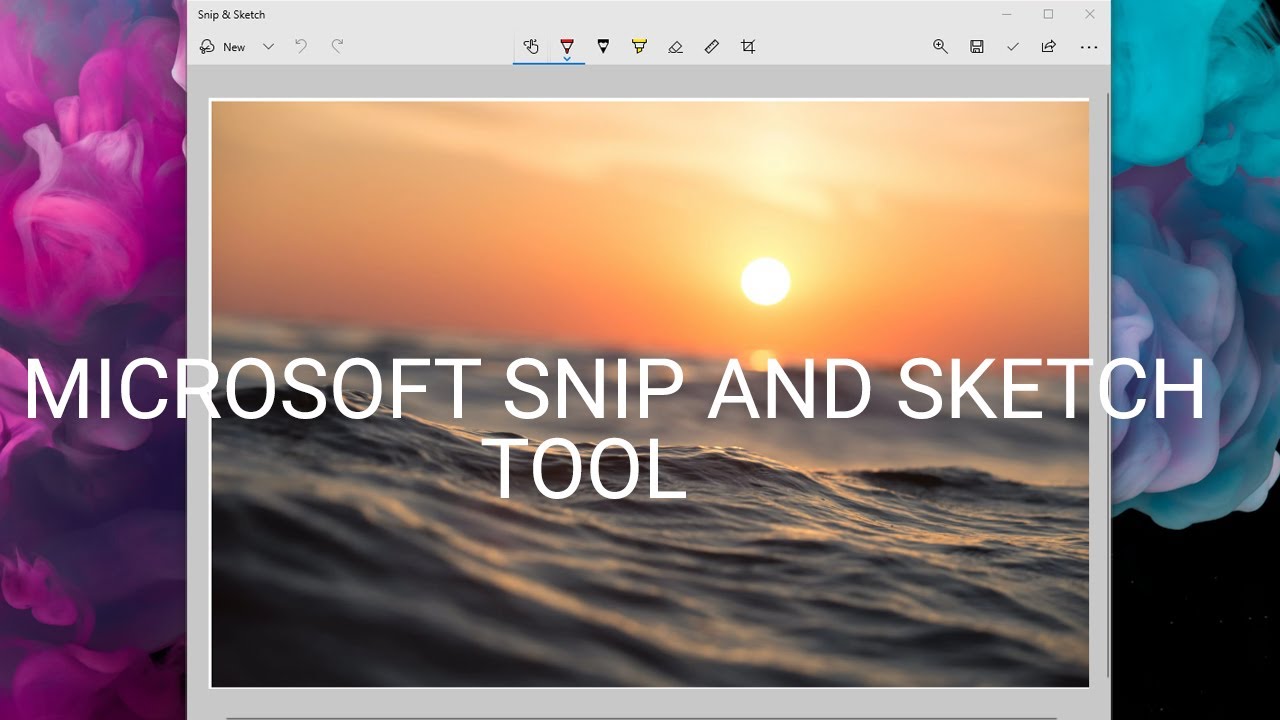Select the black Pencil tool
Screen dimensions: 1280x720
pos(603,46)
